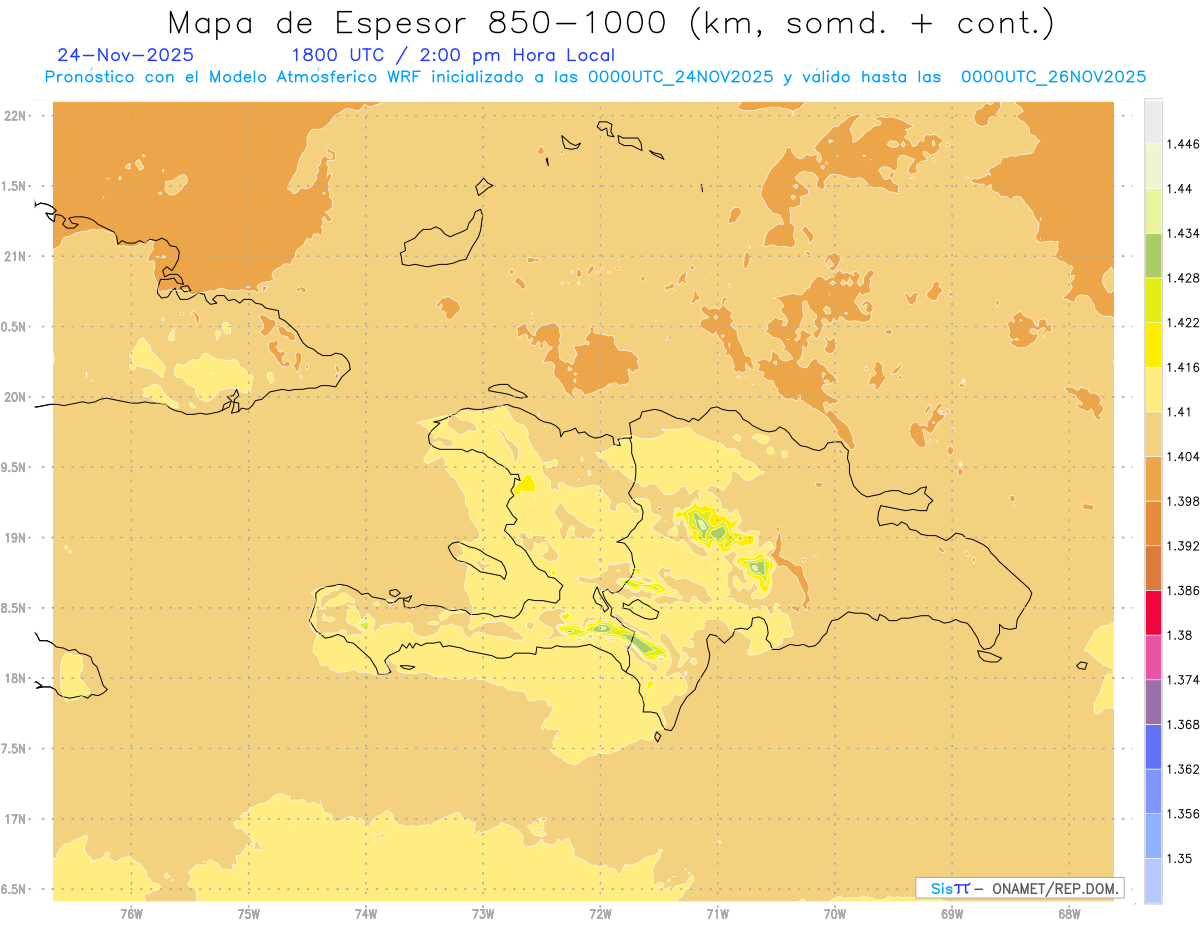Click the longitude label "75W"
Viewport: 1200px width, 927px height.
pyautogui.click(x=248, y=914)
